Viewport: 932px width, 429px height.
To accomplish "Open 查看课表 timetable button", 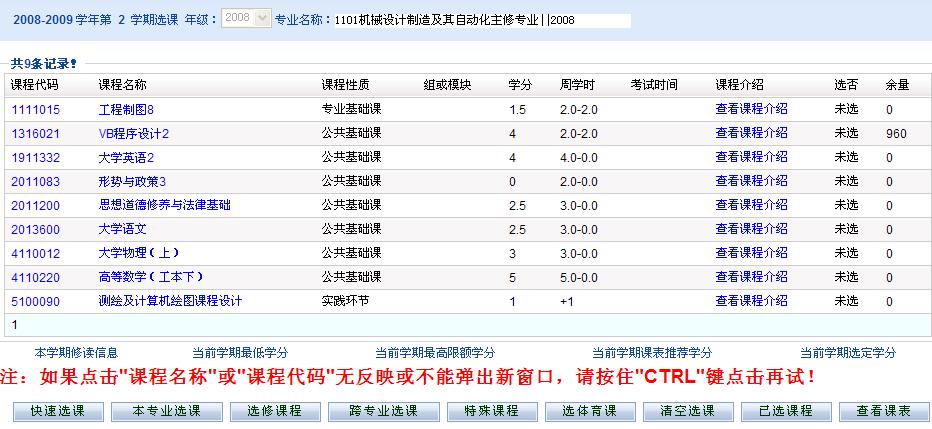I will coord(884,411).
